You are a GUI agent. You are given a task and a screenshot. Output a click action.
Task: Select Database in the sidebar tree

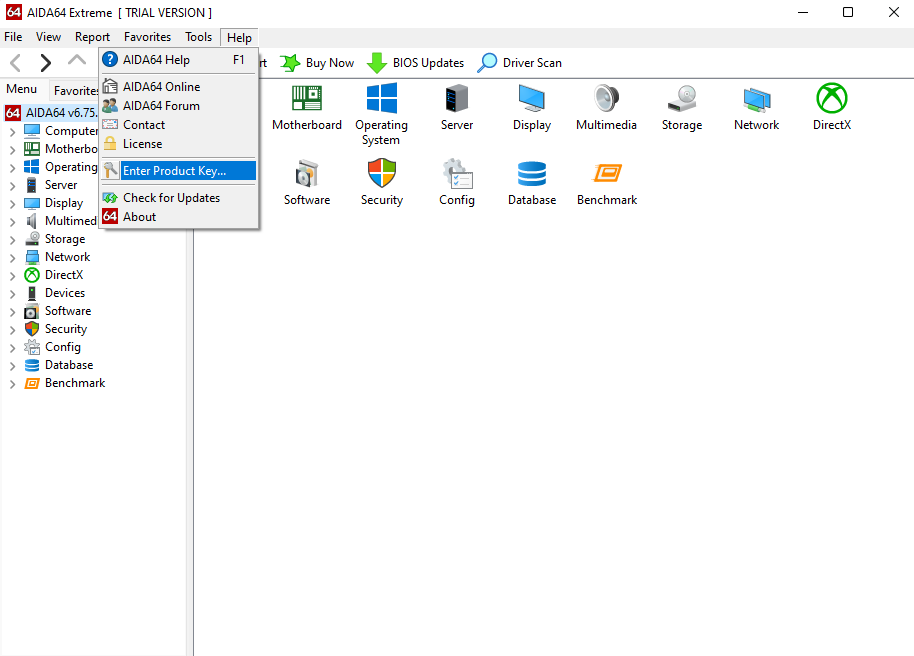tap(69, 365)
